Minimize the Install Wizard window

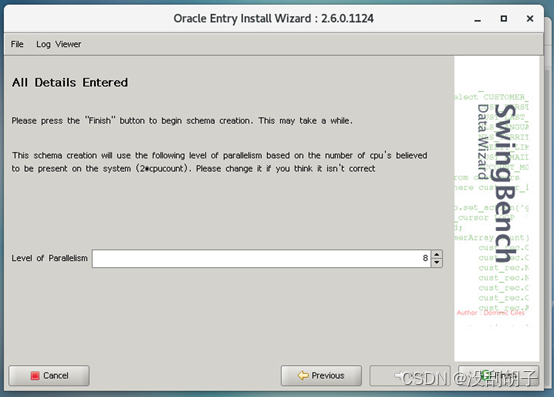click(x=478, y=19)
